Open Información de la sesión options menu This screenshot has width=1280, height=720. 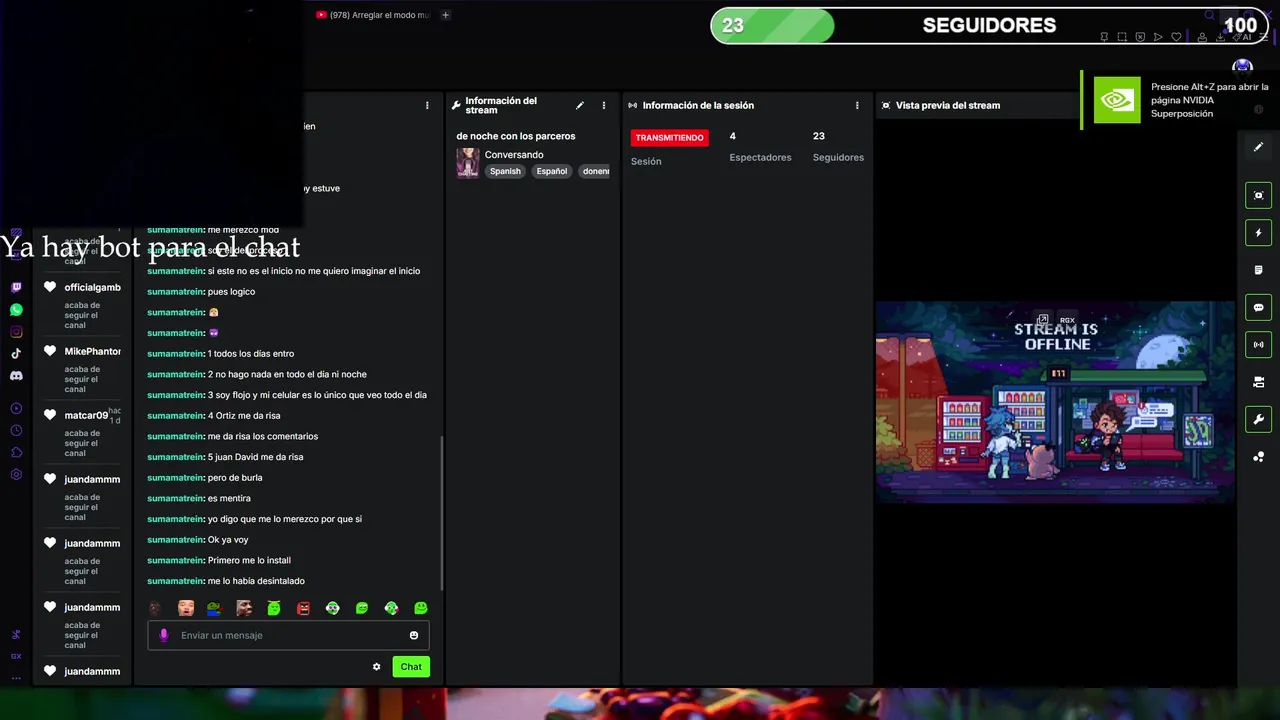point(857,105)
